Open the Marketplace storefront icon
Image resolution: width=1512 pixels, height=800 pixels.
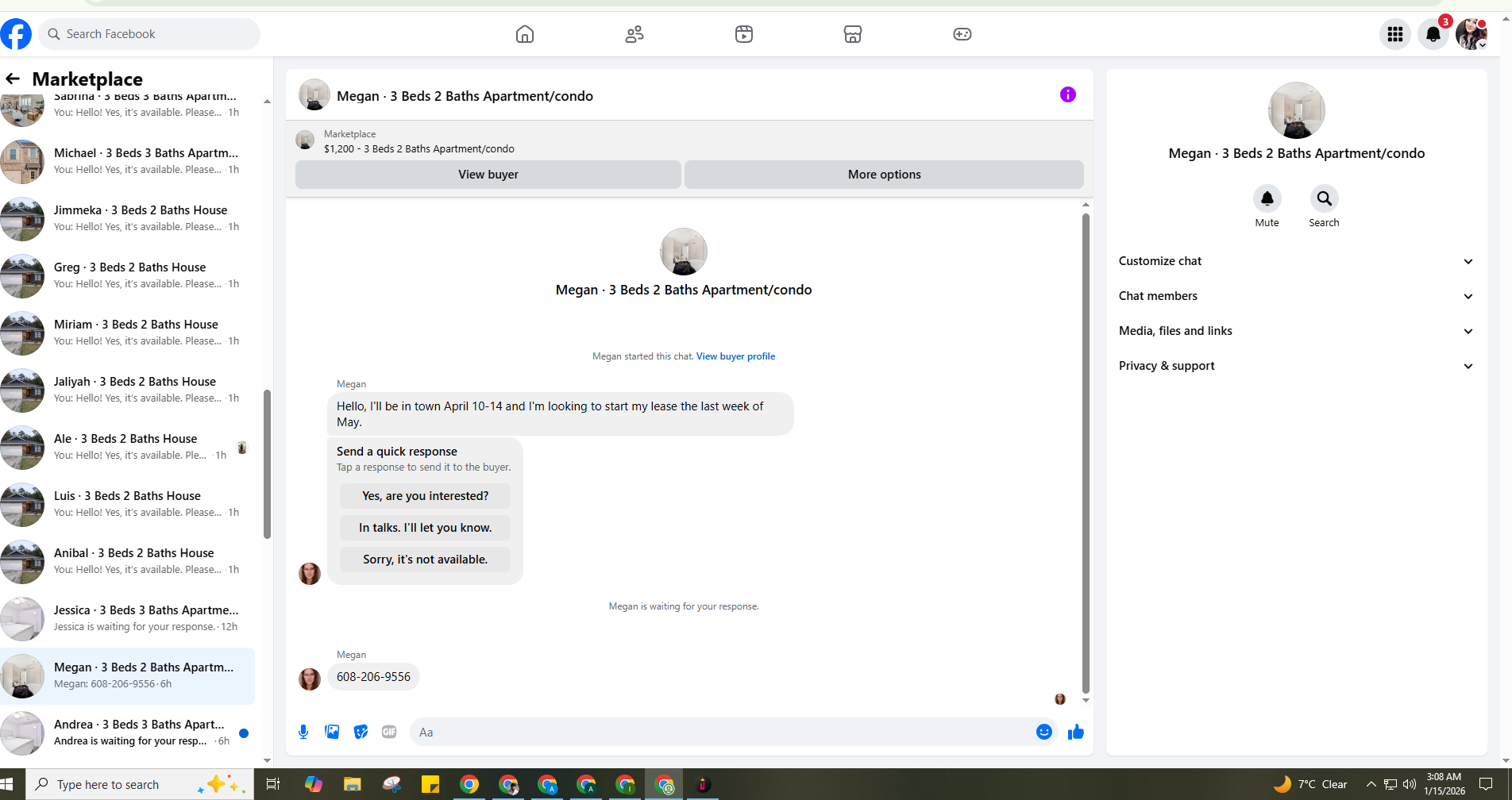(x=853, y=34)
